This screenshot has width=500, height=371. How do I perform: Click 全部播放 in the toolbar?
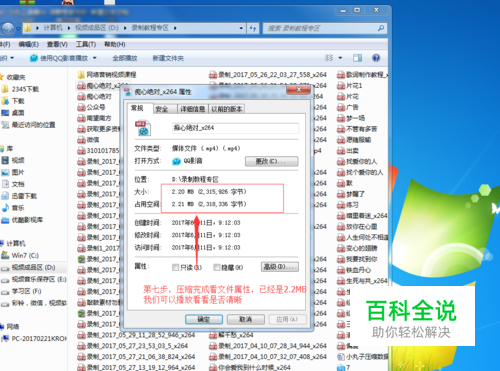pyautogui.click(x=125, y=58)
